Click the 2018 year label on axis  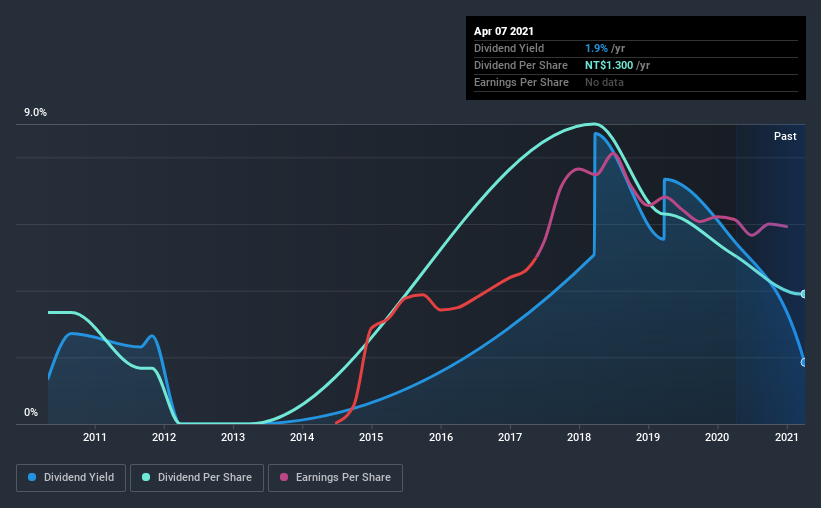[579, 437]
